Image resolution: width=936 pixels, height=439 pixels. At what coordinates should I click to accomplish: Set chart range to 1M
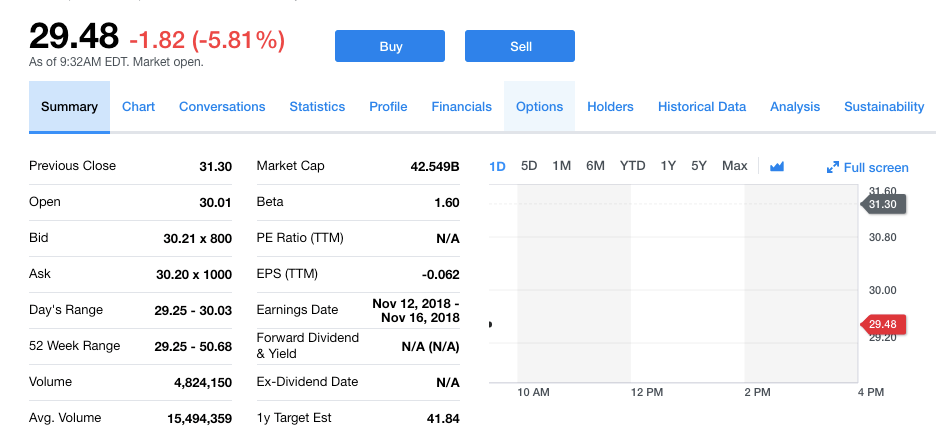561,166
